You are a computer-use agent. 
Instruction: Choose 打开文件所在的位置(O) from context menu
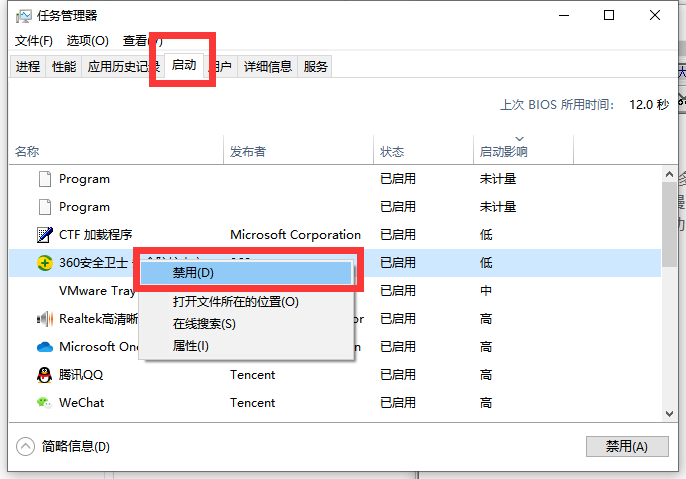coord(235,302)
